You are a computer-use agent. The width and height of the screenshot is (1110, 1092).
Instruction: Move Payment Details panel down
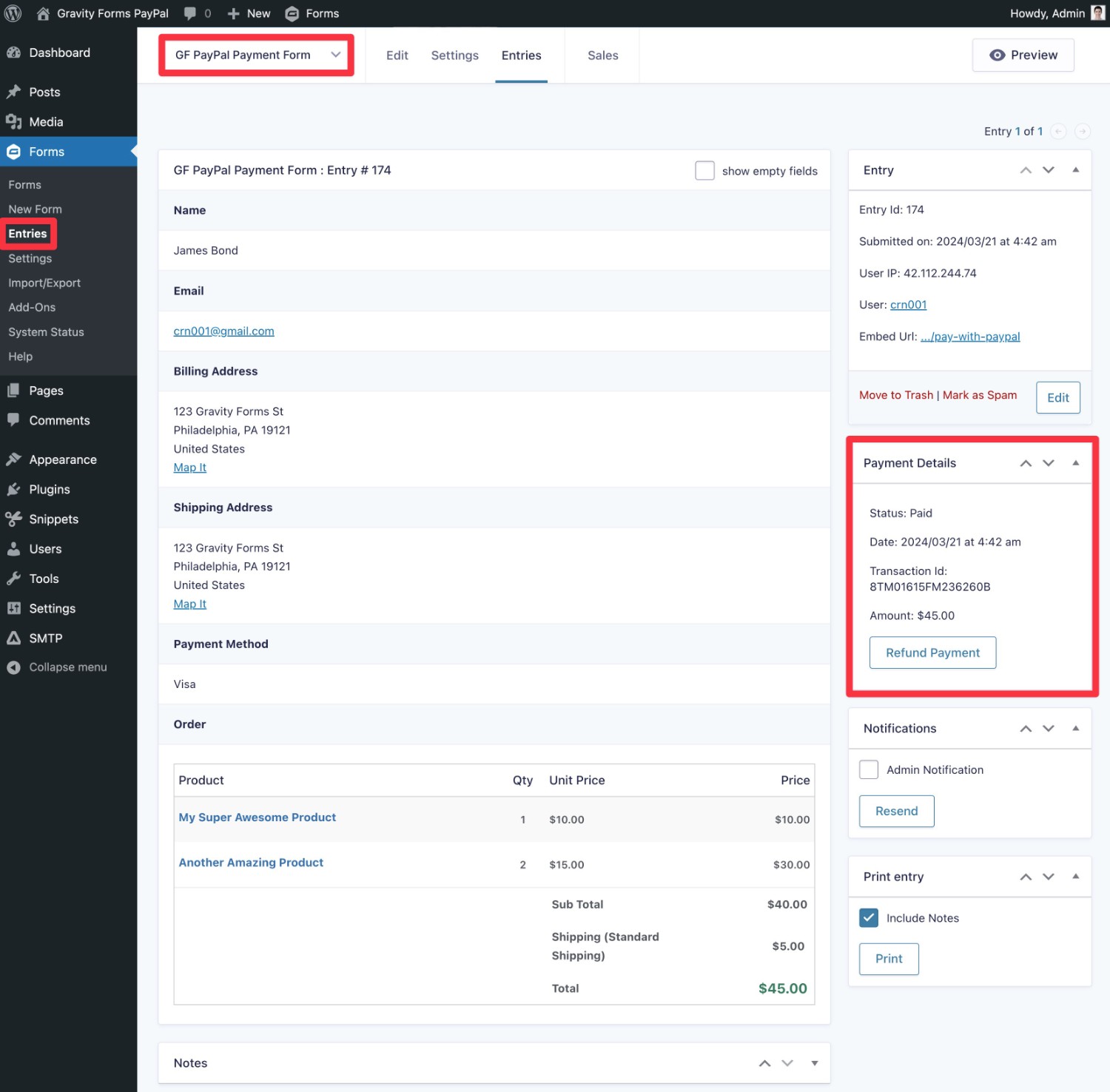tap(1049, 463)
